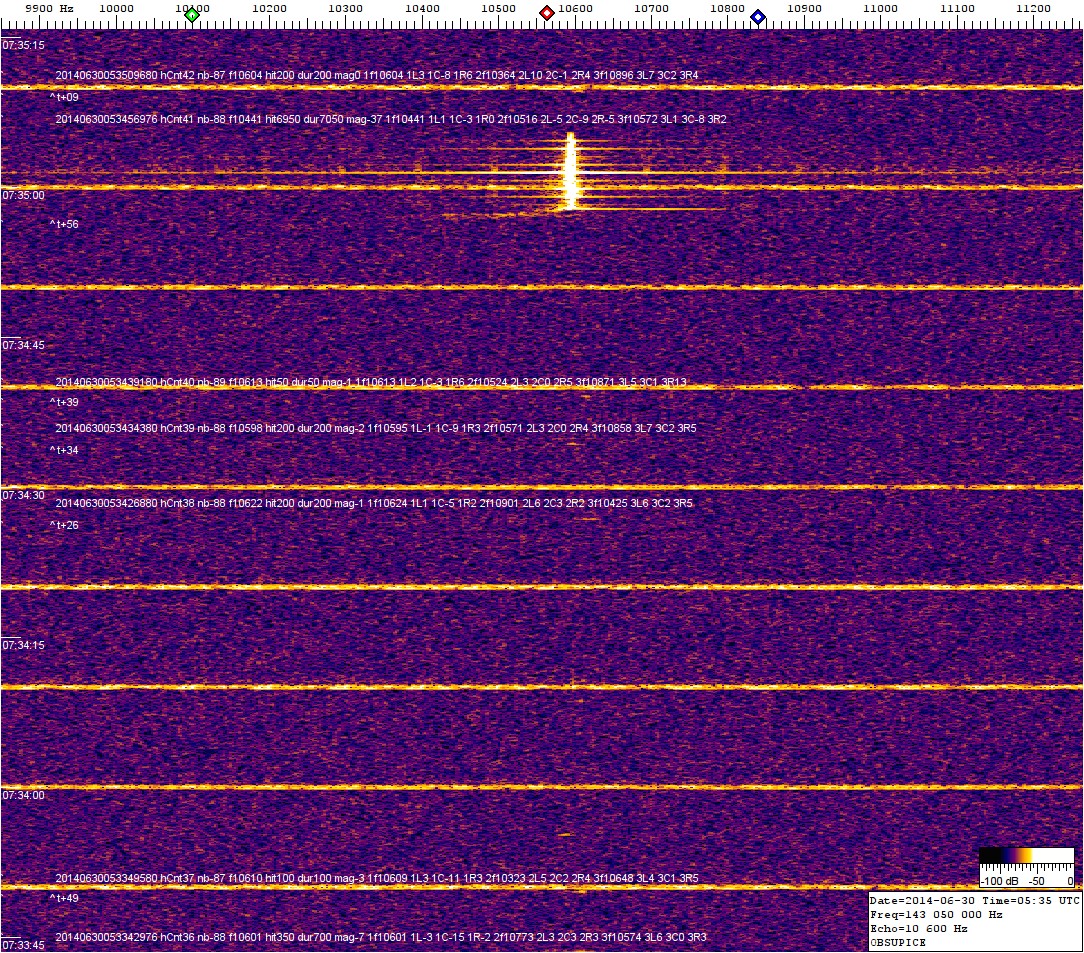Click the 07:34:45 time label

pos(23,345)
